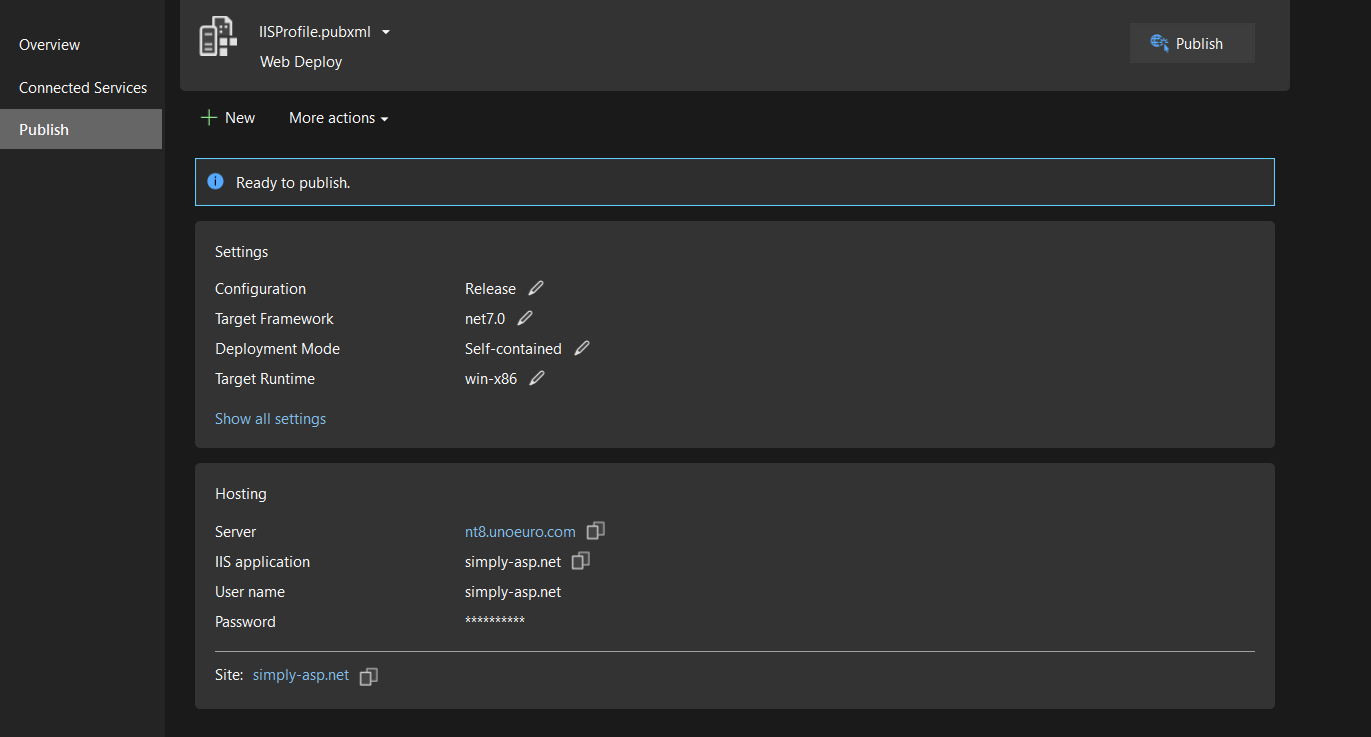Click the info icon in status banner
The image size is (1371, 737).
pos(215,182)
